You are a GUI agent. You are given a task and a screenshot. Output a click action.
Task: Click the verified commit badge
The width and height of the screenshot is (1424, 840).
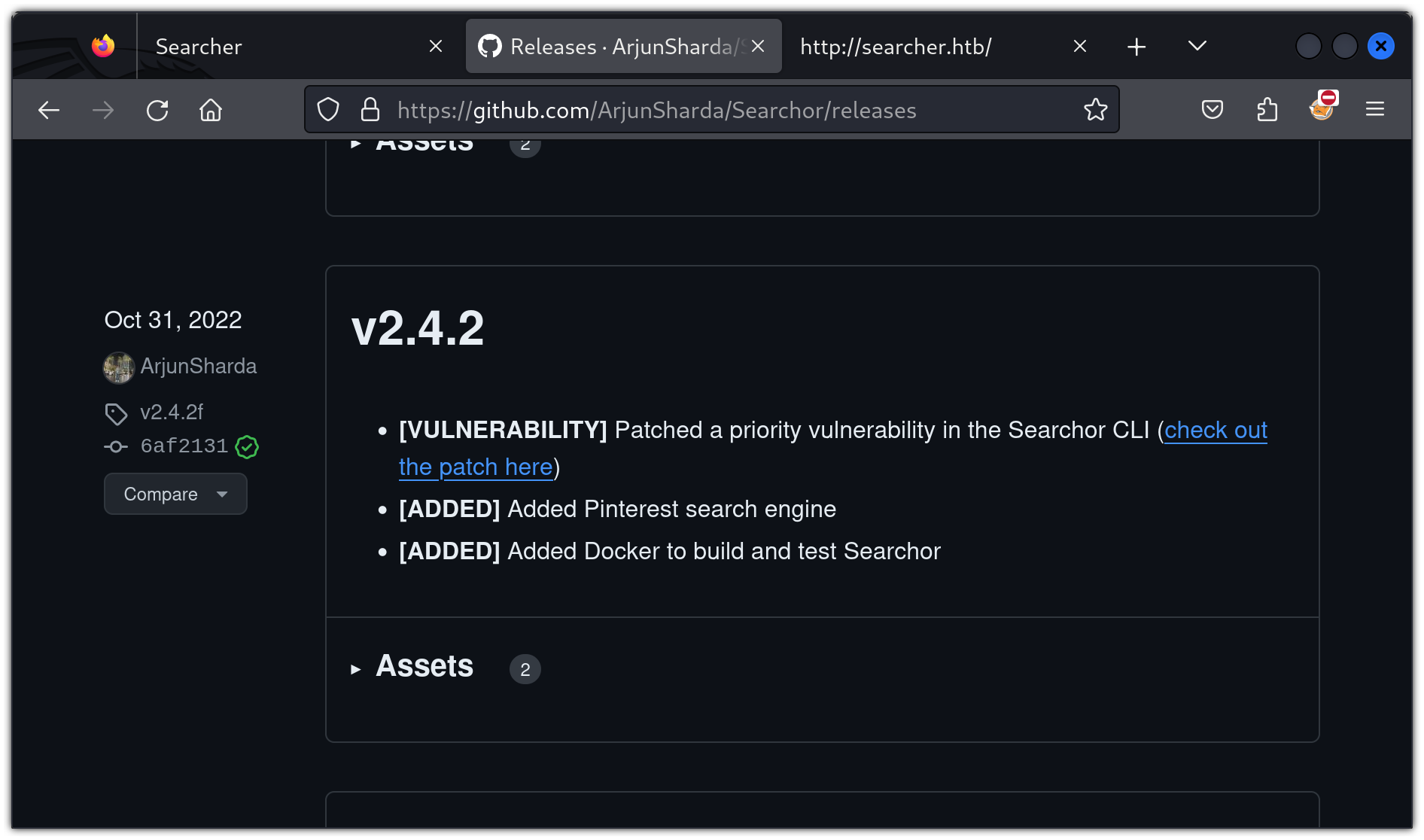(x=247, y=447)
